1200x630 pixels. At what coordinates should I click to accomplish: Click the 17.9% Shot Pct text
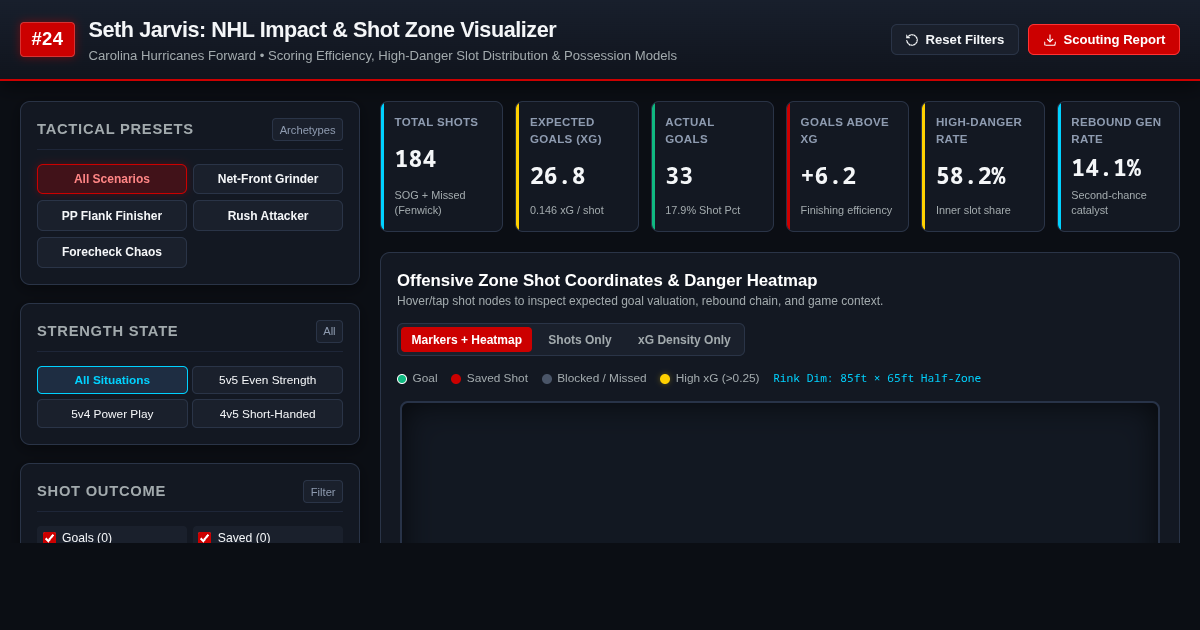tap(702, 210)
